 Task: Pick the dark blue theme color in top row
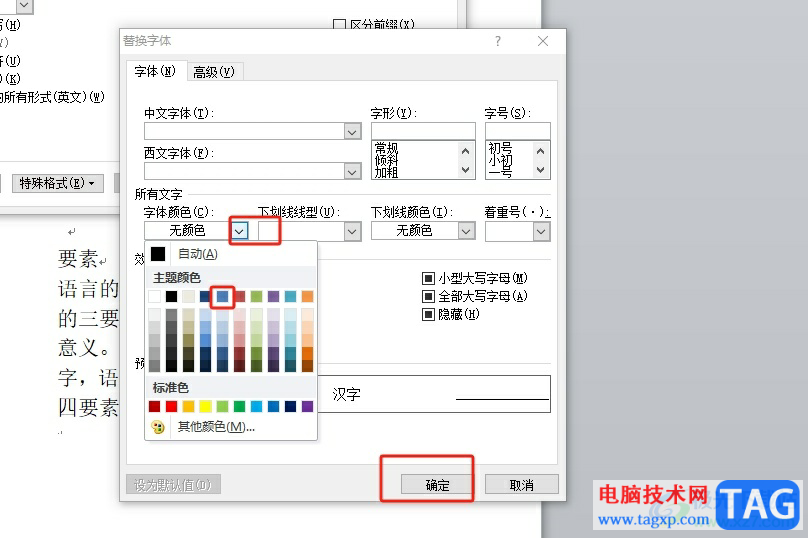(206, 296)
